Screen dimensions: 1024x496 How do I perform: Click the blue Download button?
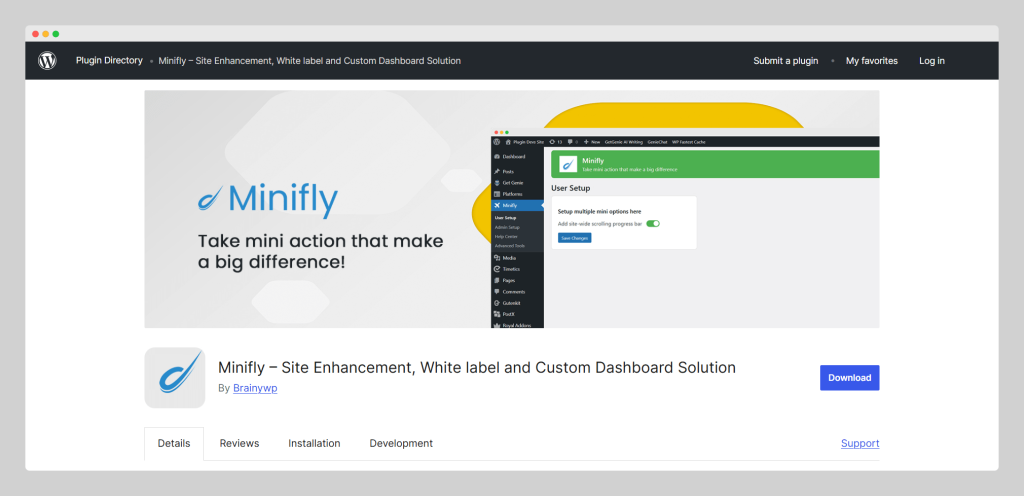pyautogui.click(x=850, y=378)
